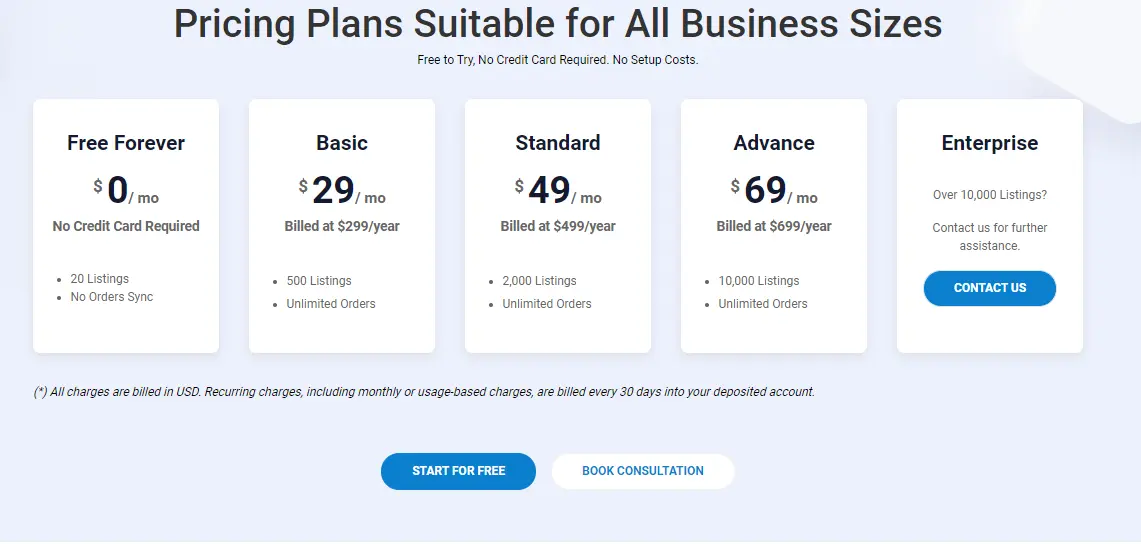Click the 'Billed at $499/year' text
The height and width of the screenshot is (544, 1141).
(x=558, y=226)
